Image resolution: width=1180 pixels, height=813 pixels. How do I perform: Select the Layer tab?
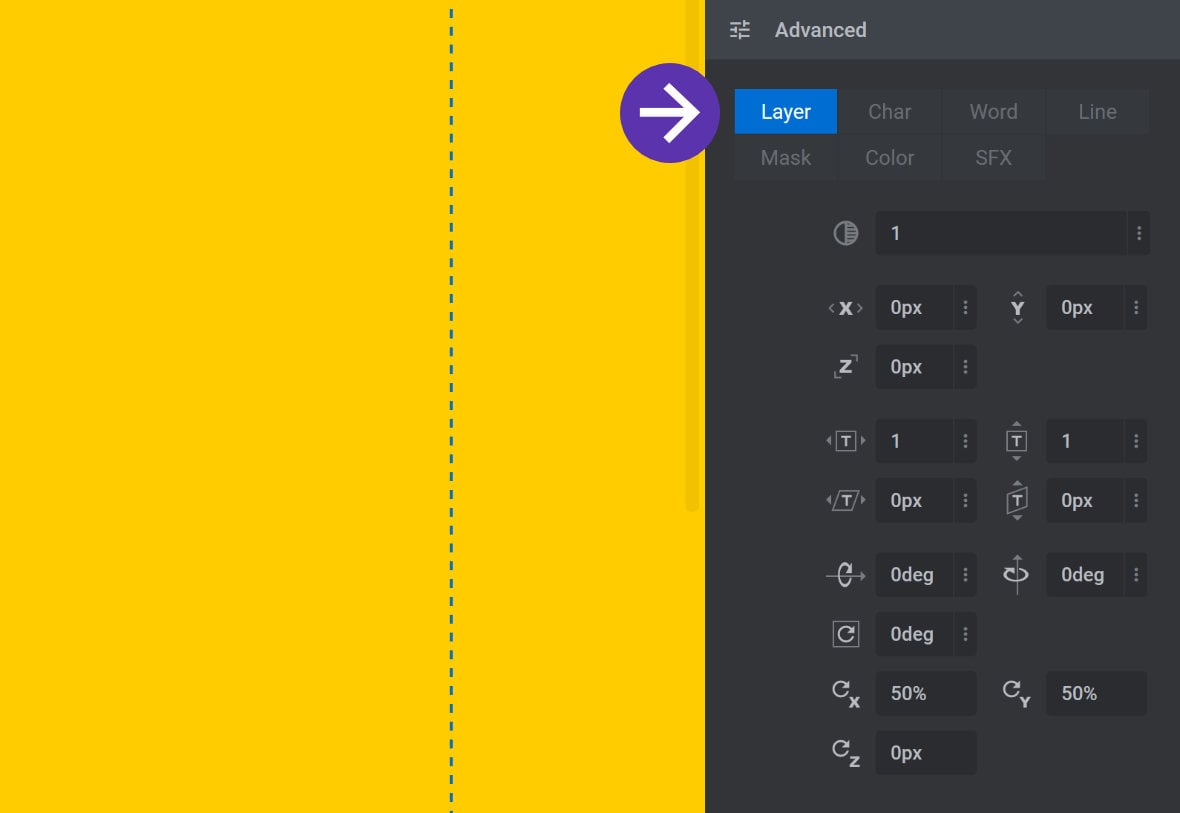click(786, 111)
